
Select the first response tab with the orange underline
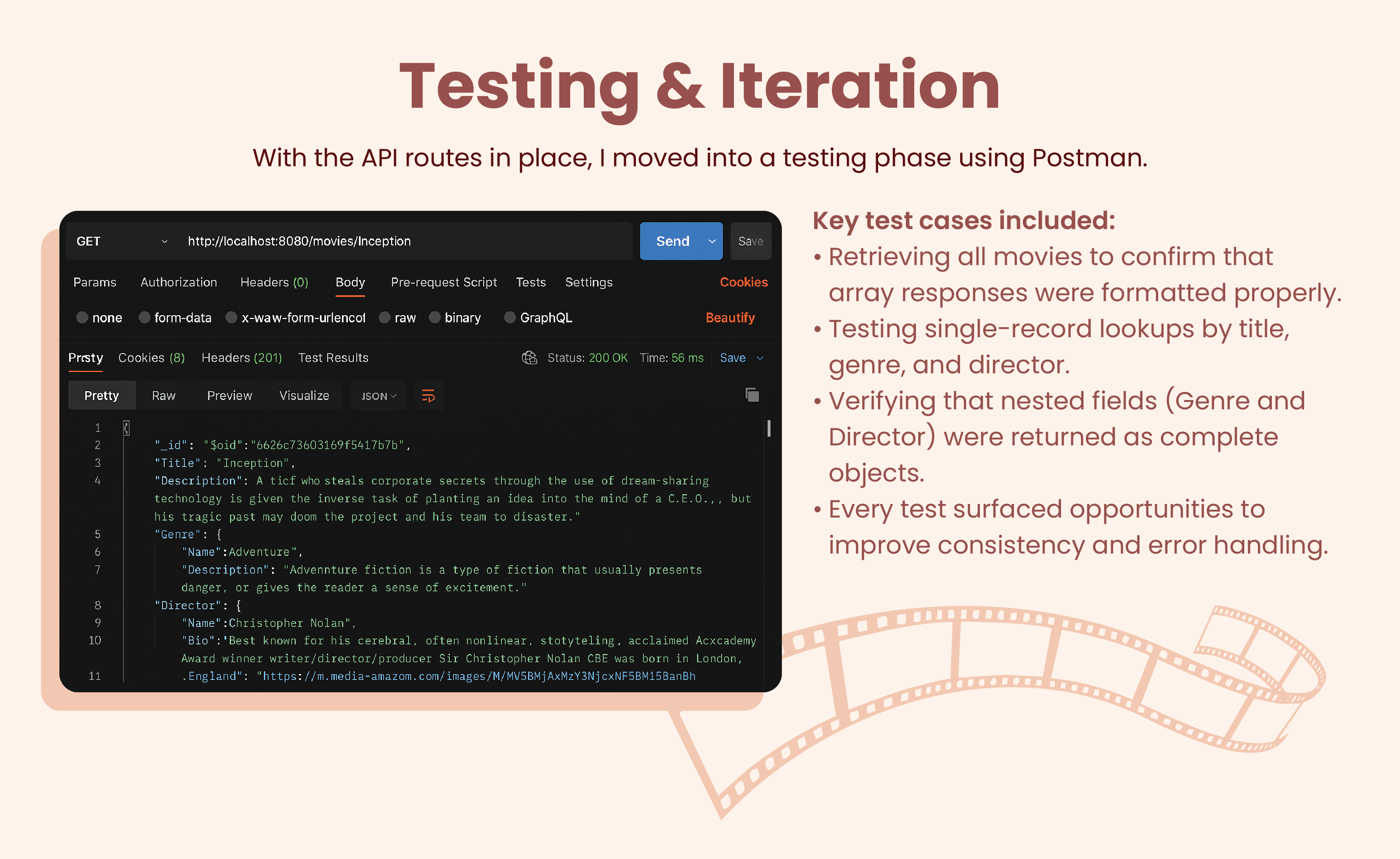86,358
